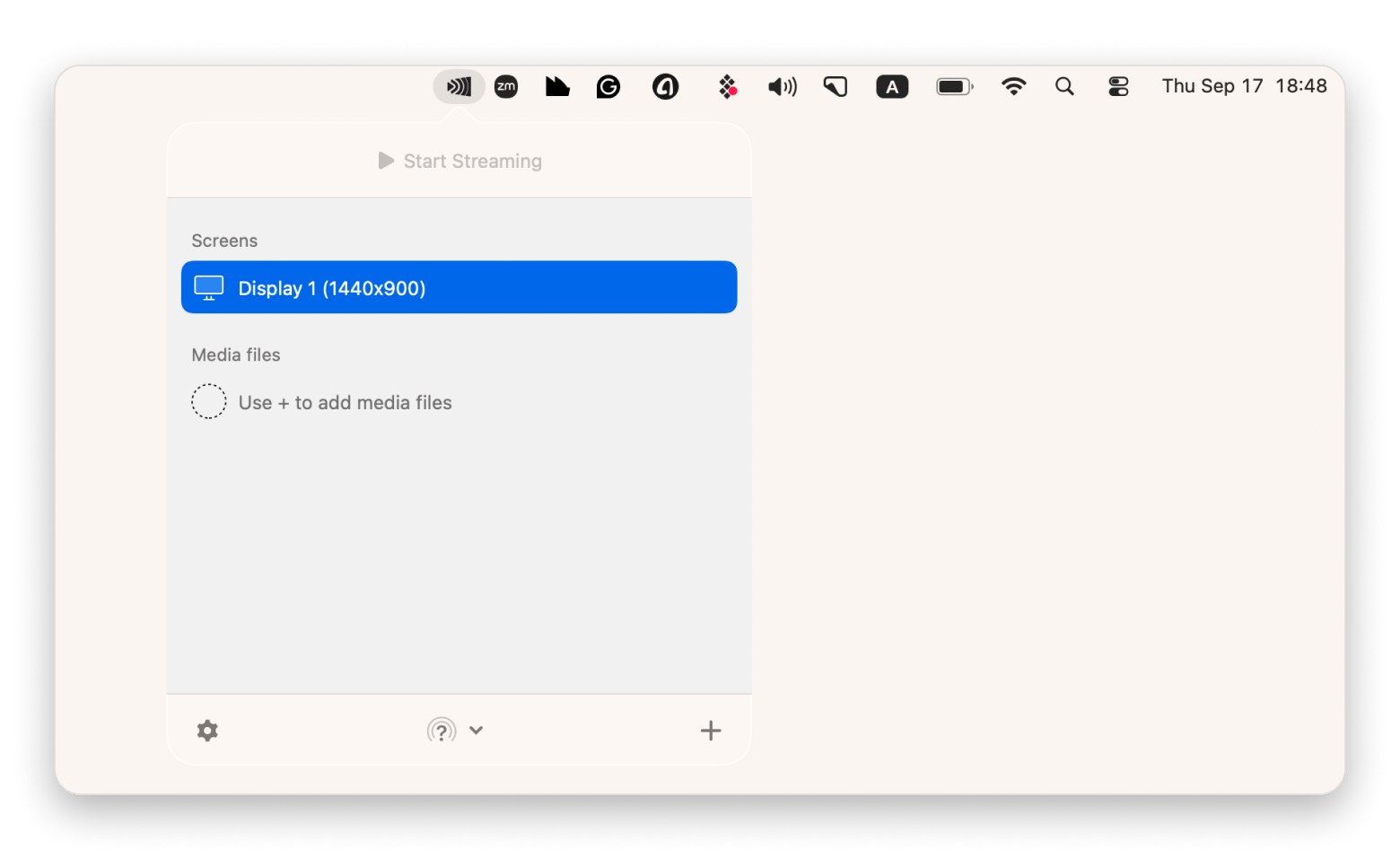This screenshot has height=867, width=1400.
Task: Open the volume control in menu bar
Action: [783, 86]
